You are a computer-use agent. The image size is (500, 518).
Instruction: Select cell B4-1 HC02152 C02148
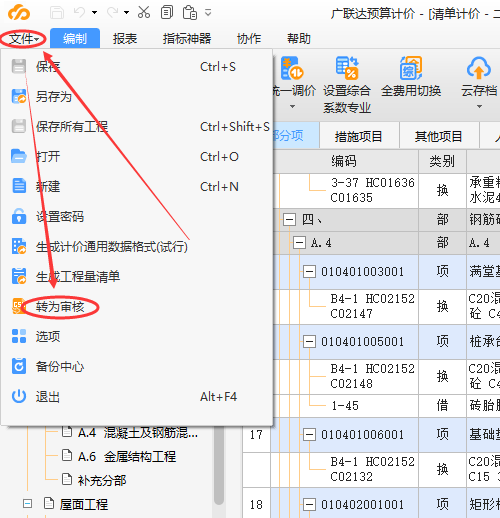click(372, 376)
